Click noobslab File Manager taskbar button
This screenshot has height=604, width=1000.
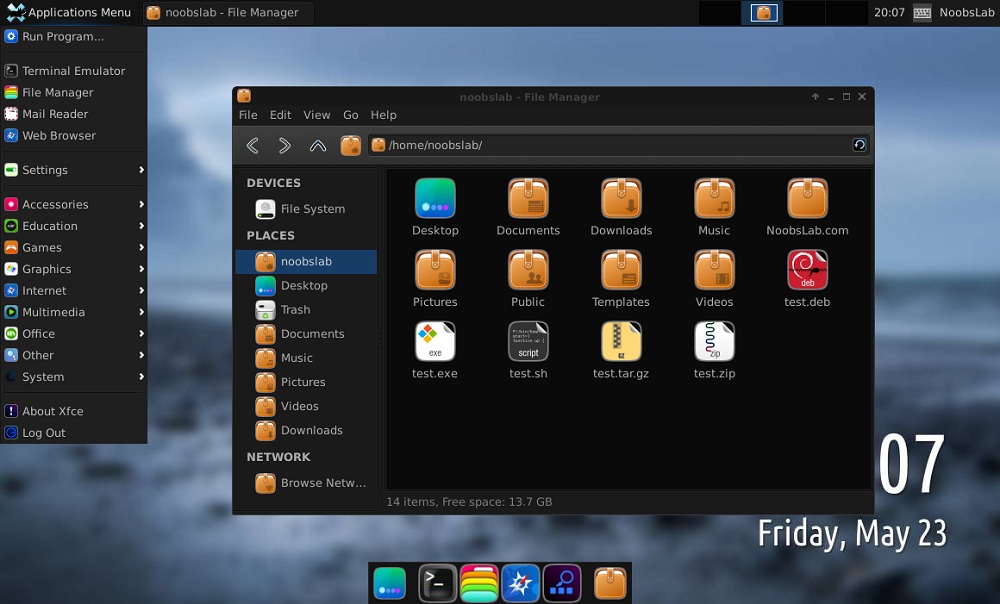click(x=227, y=12)
